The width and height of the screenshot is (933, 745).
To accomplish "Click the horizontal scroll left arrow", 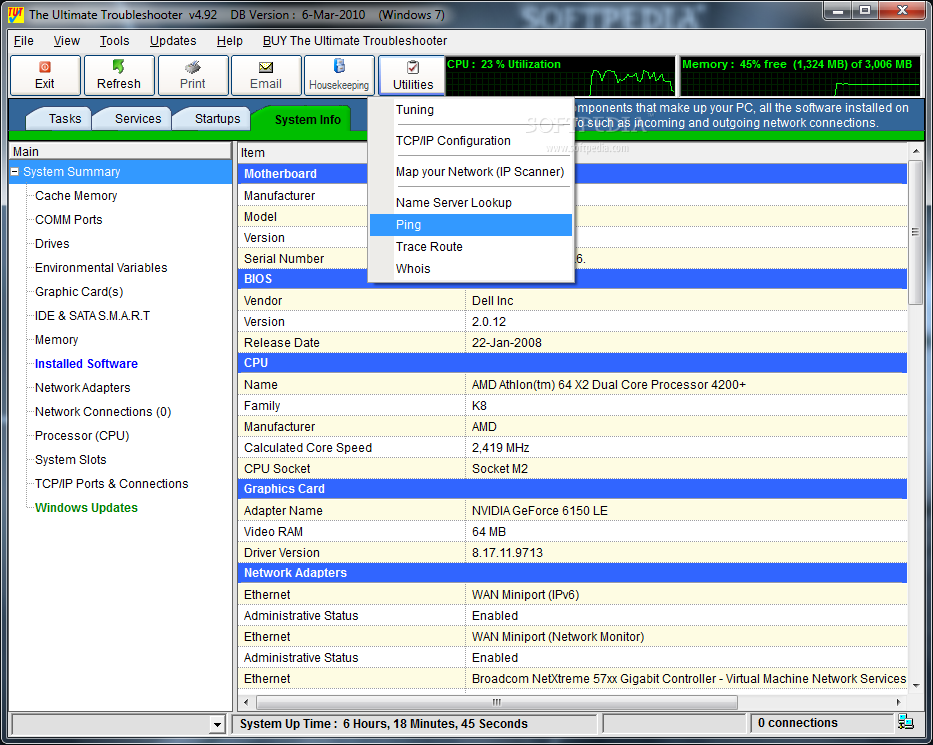I will click(x=246, y=702).
